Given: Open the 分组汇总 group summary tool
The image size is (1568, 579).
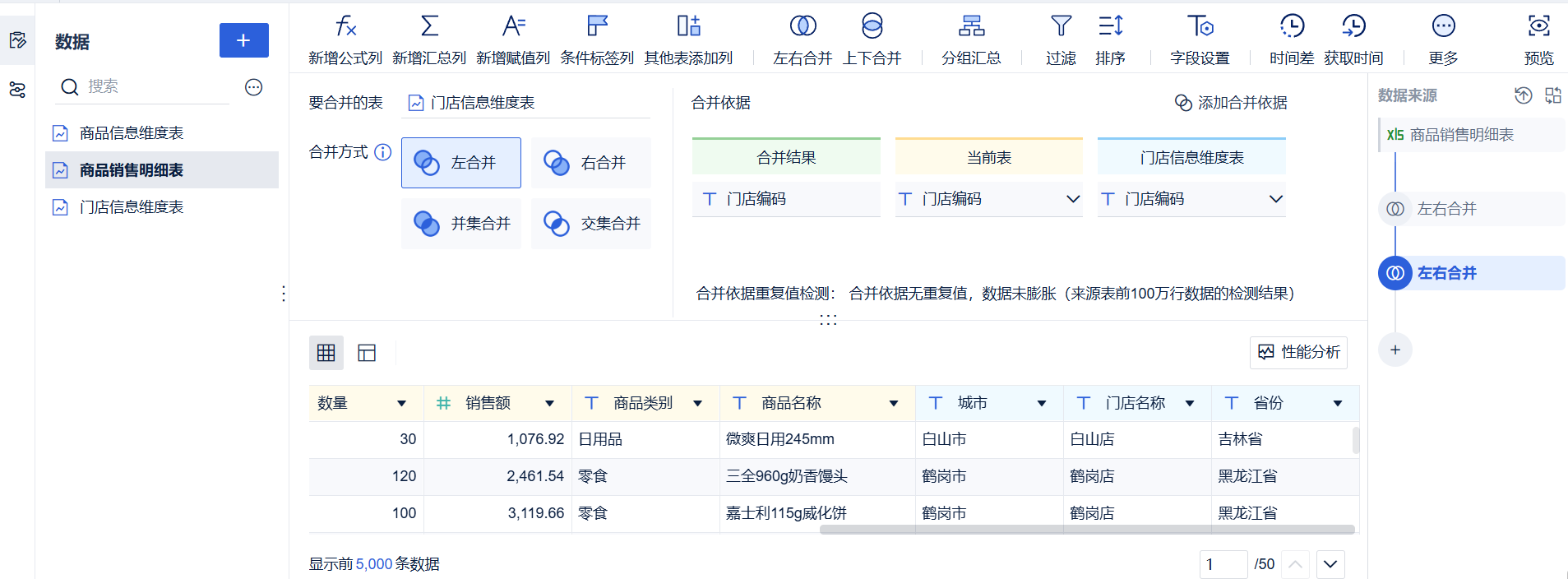Looking at the screenshot, I should click(971, 27).
